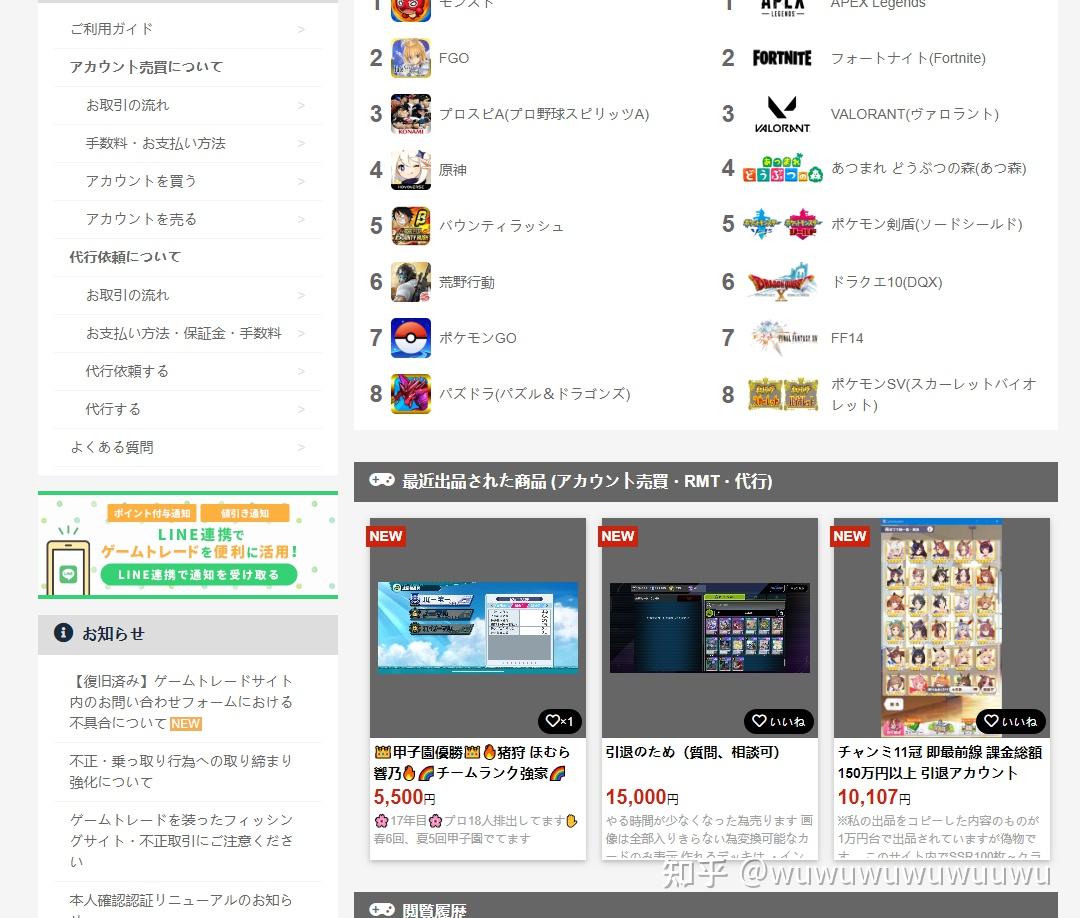Click the パズドラ dragon icon

pyautogui.click(x=411, y=394)
